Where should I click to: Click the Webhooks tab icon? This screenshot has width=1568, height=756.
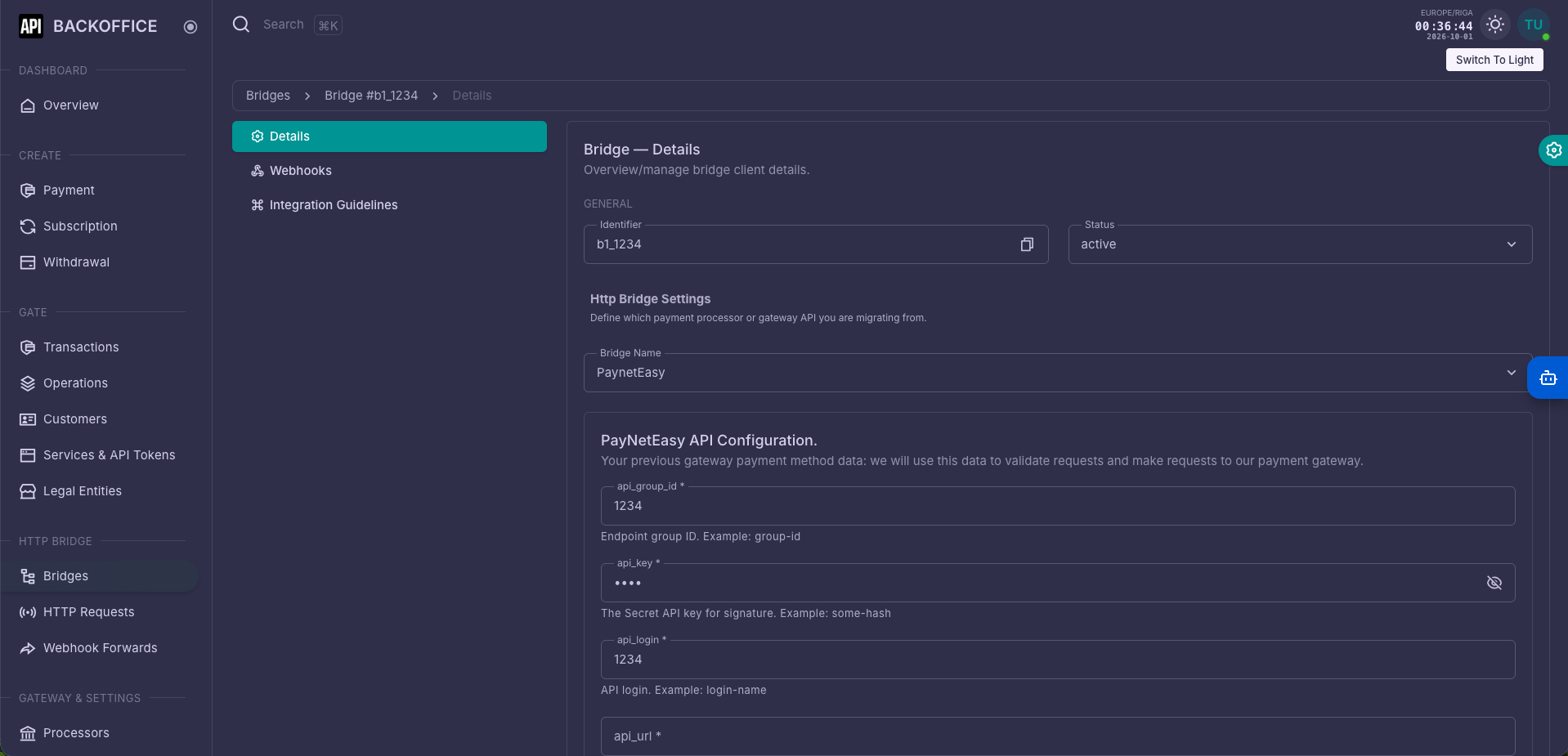tap(258, 171)
